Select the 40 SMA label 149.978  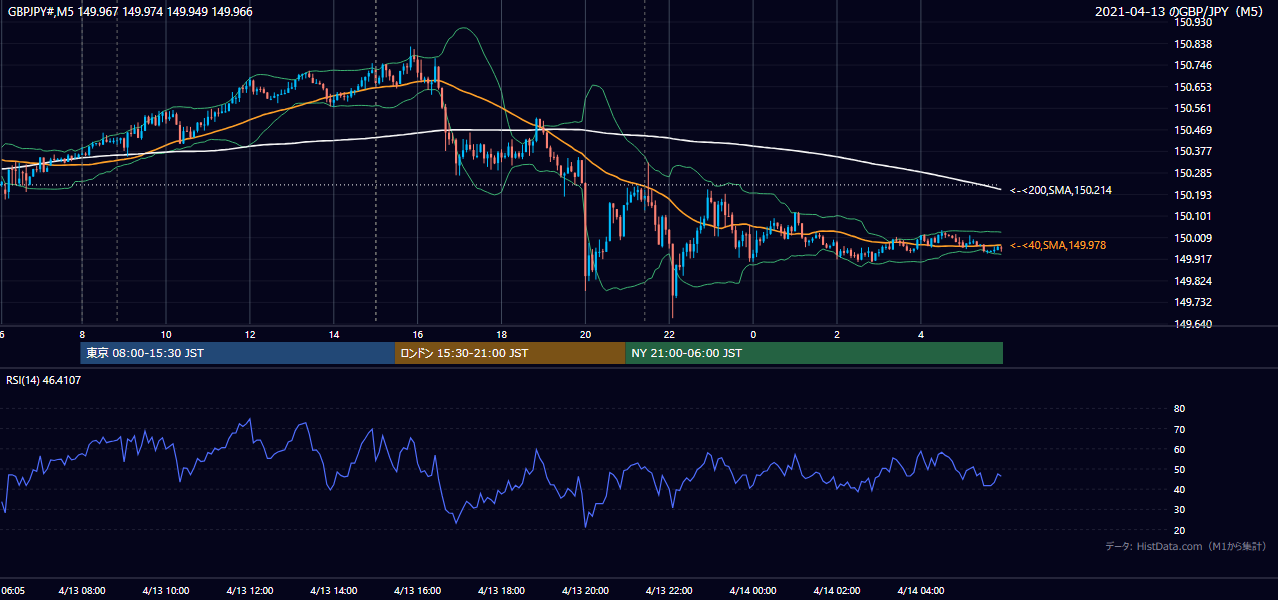pos(1058,245)
